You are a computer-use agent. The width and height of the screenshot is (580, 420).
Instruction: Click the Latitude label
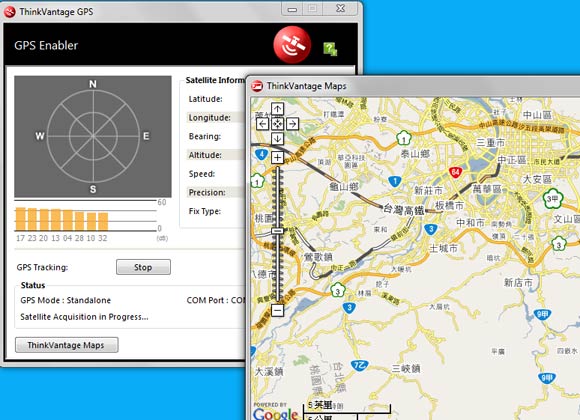point(205,99)
